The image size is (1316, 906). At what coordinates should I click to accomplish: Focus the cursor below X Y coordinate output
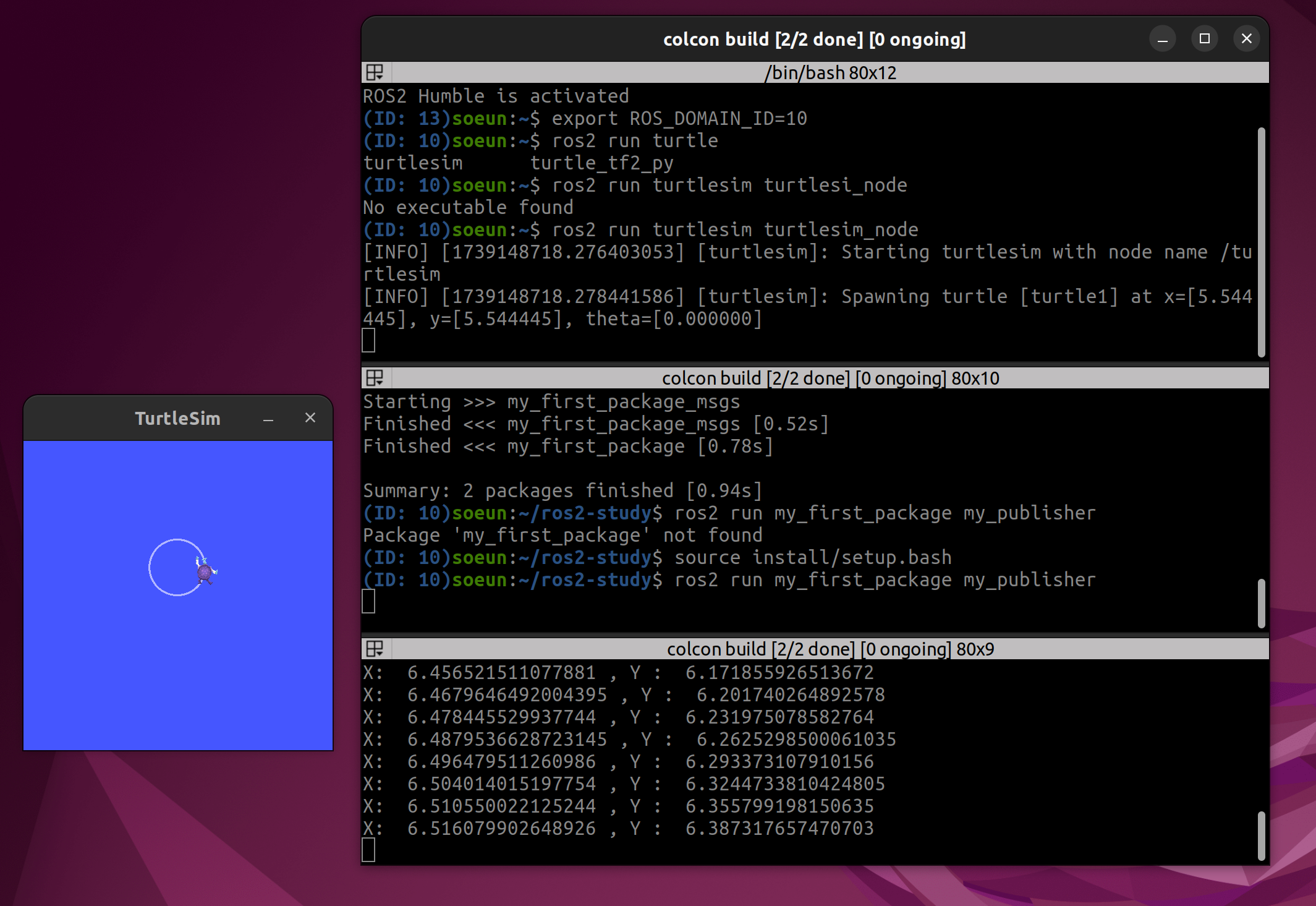(x=368, y=850)
